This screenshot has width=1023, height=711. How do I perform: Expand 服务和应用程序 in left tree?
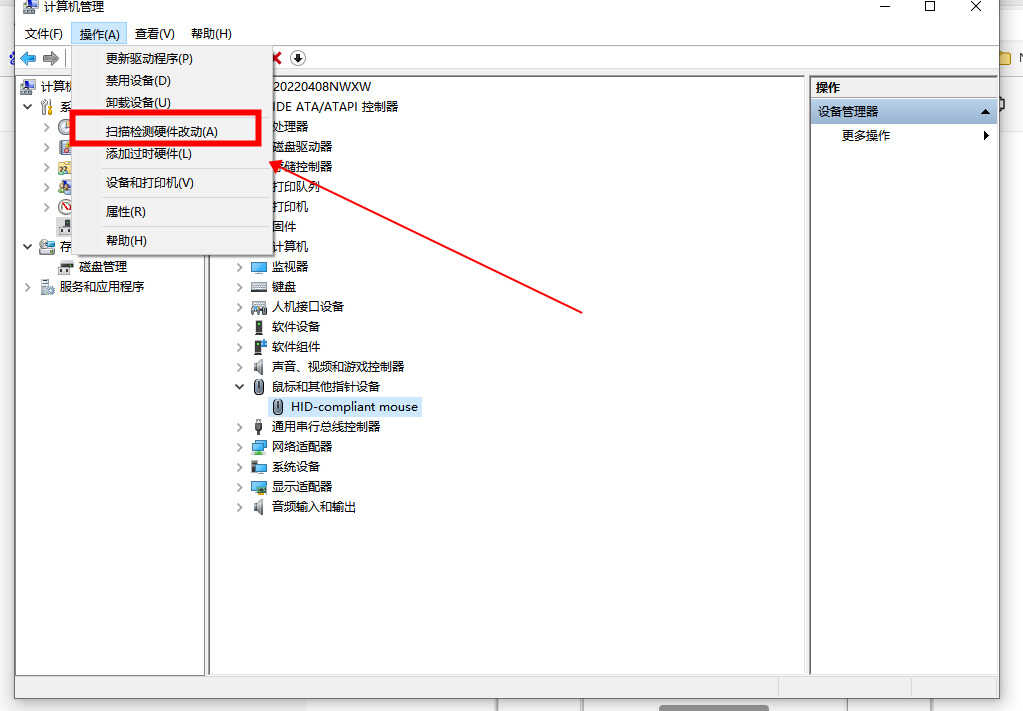27,287
